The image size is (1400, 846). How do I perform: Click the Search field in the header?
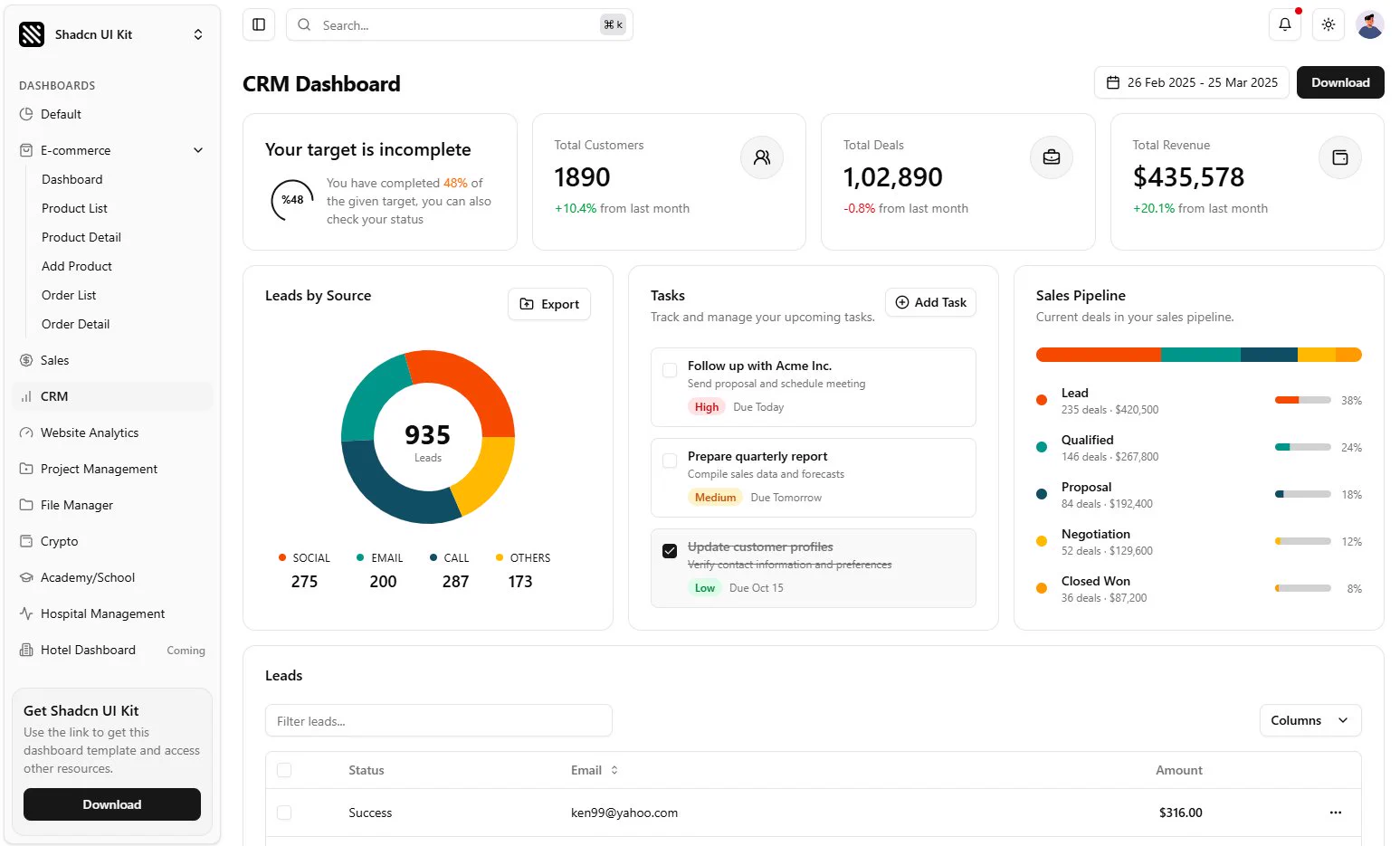[460, 24]
